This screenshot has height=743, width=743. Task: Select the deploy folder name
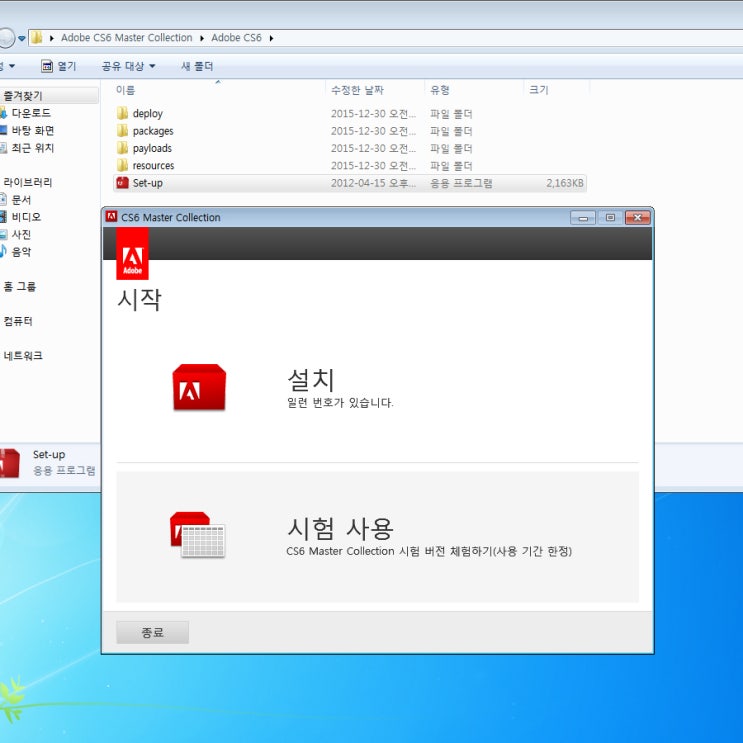click(147, 114)
